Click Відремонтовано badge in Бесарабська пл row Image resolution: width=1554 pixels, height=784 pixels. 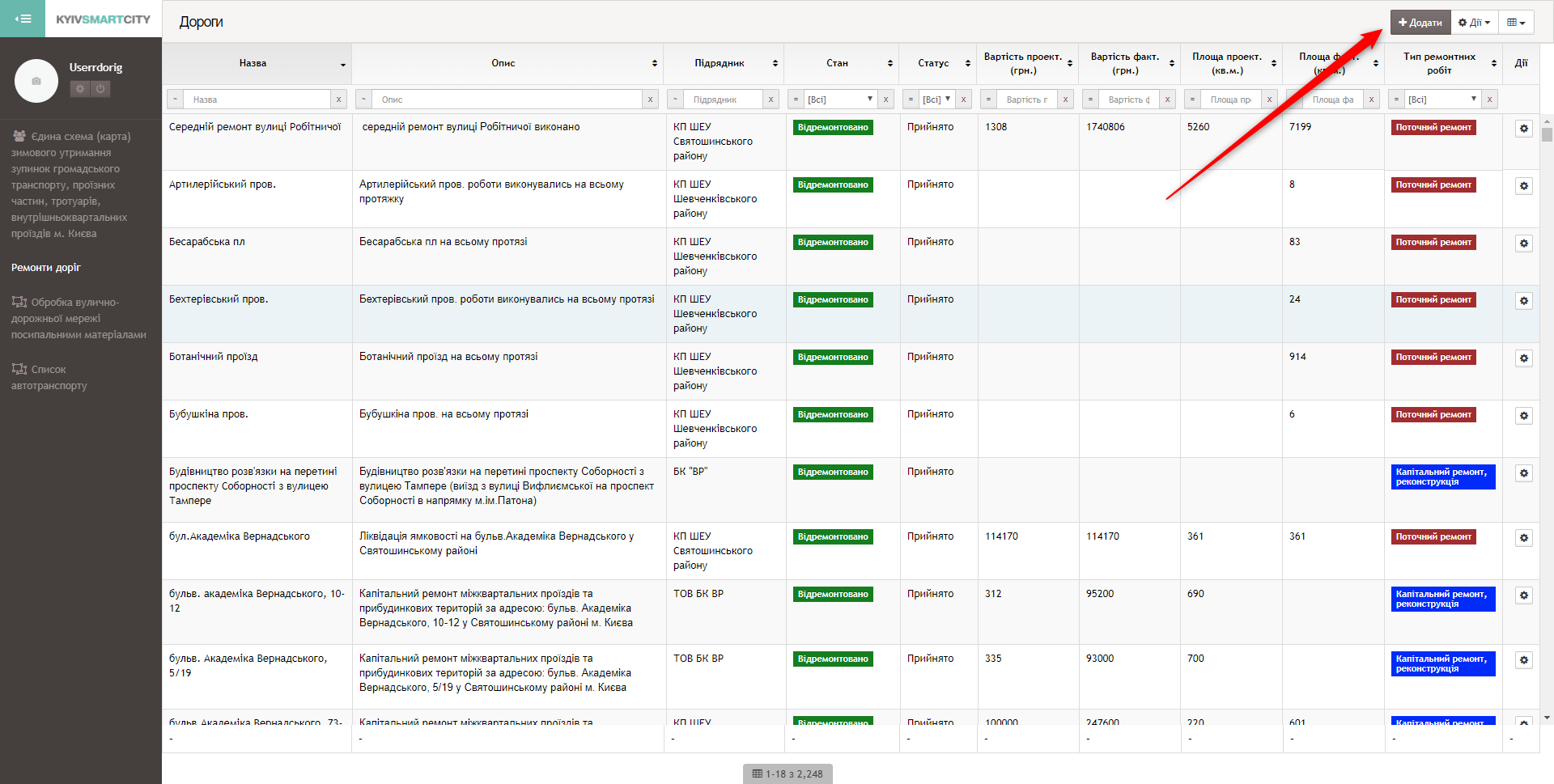(x=833, y=243)
